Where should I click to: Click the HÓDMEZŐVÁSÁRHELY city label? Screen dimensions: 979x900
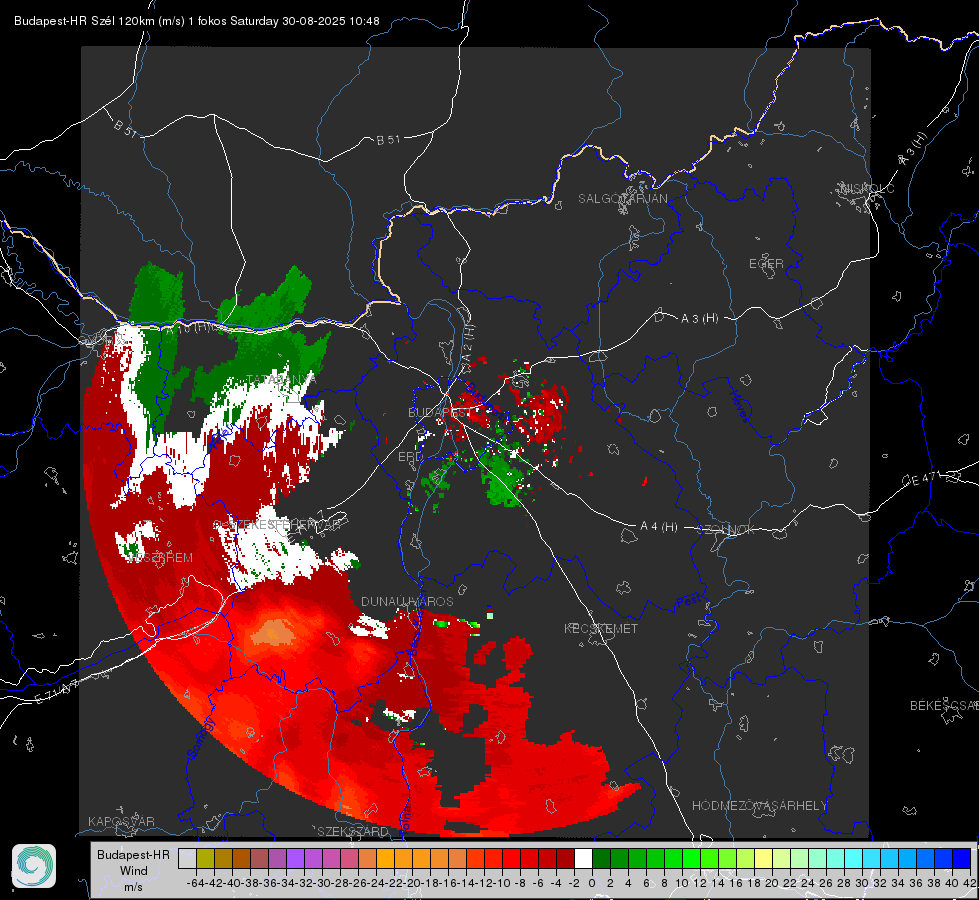[760, 806]
